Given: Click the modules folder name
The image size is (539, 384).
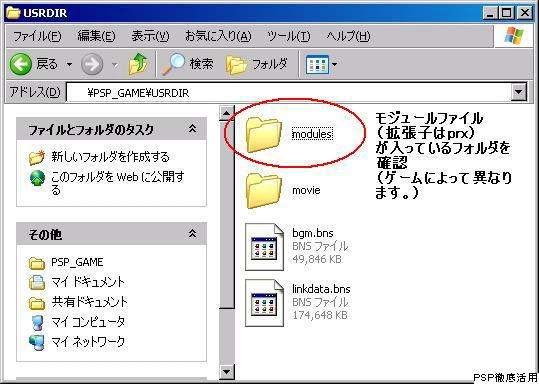Looking at the screenshot, I should pos(312,134).
